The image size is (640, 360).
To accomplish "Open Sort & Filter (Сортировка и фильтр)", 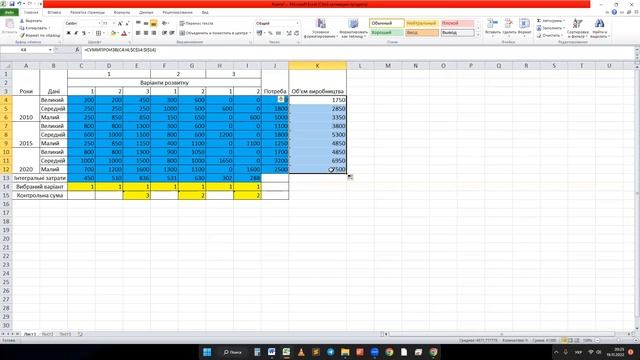I will 578,28.
